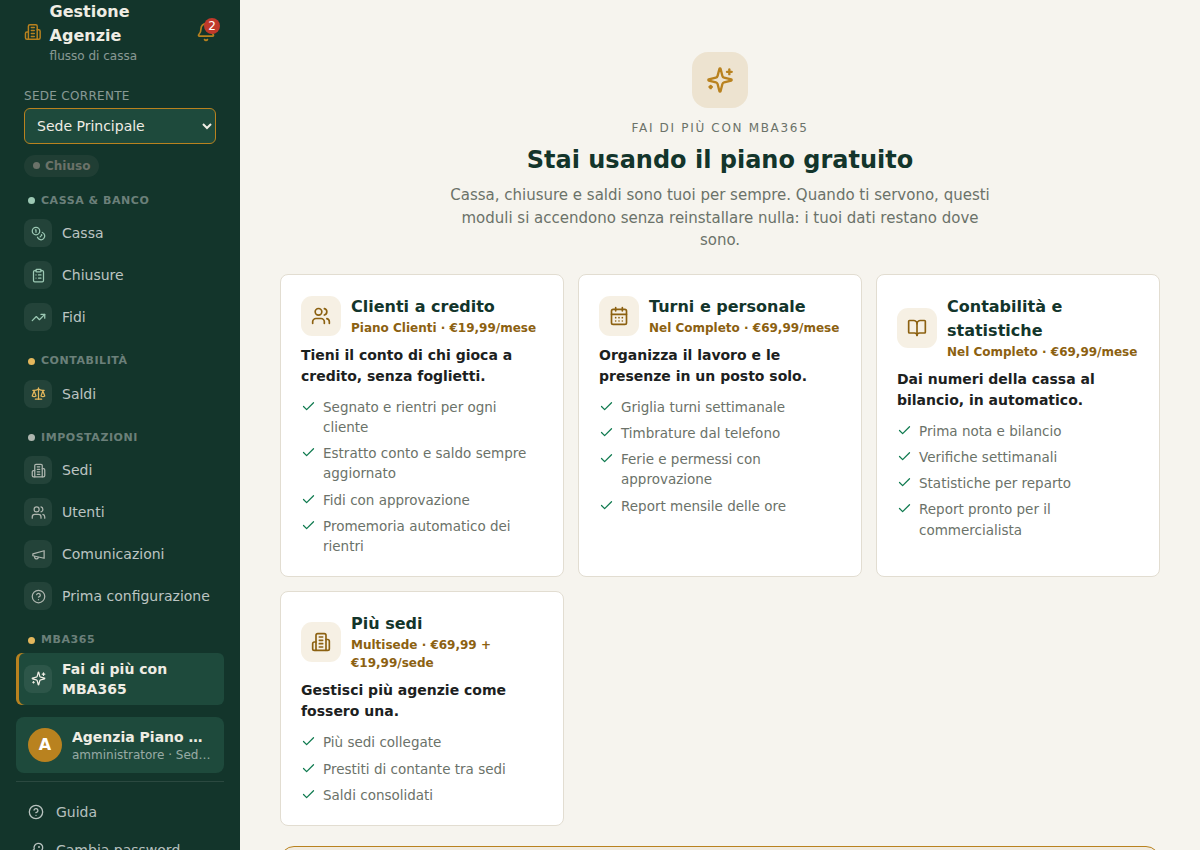Click checkmark beside Statistiche per reparto
Image resolution: width=1200 pixels, height=850 pixels.
[904, 482]
